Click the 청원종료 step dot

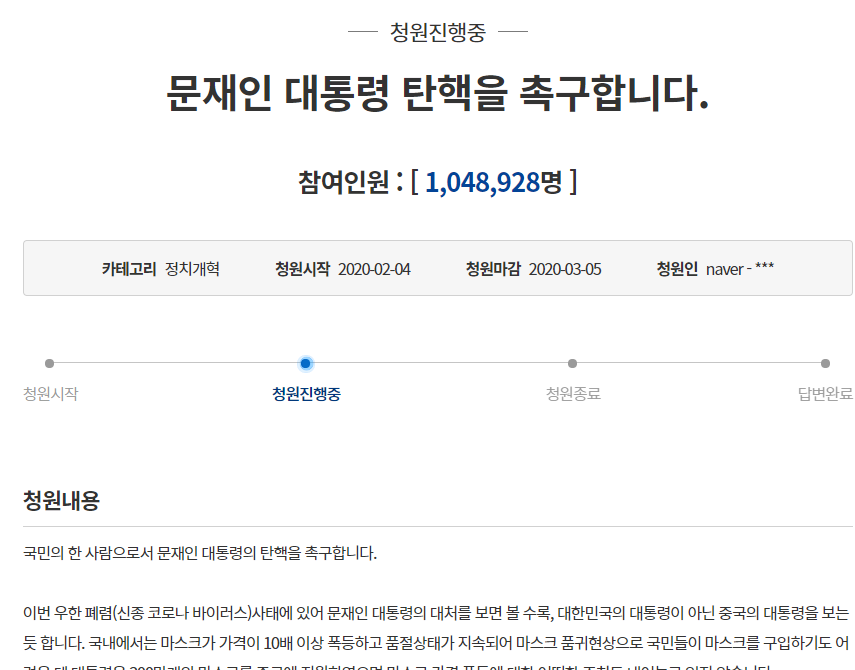(572, 364)
